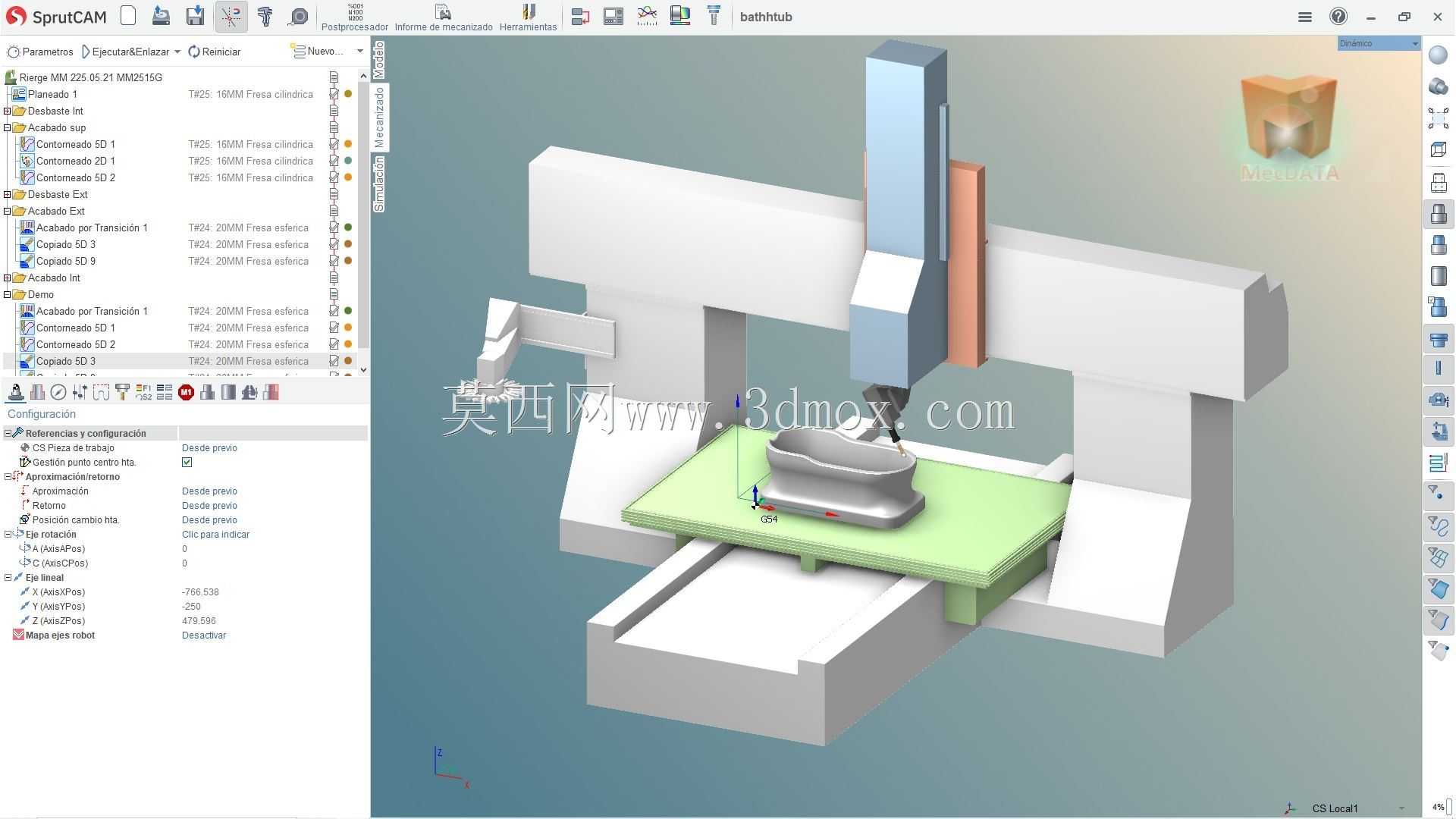The image size is (1456, 819).
Task: Click the color monitor display icon
Action: (x=680, y=16)
